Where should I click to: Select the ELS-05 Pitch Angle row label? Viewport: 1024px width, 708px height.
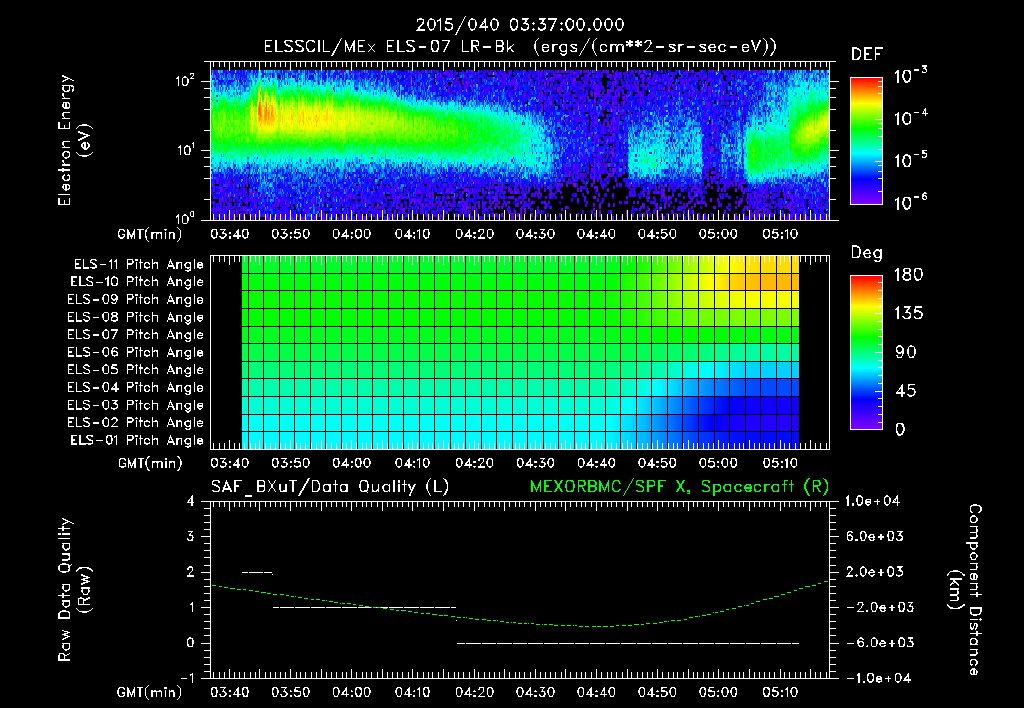(x=135, y=370)
